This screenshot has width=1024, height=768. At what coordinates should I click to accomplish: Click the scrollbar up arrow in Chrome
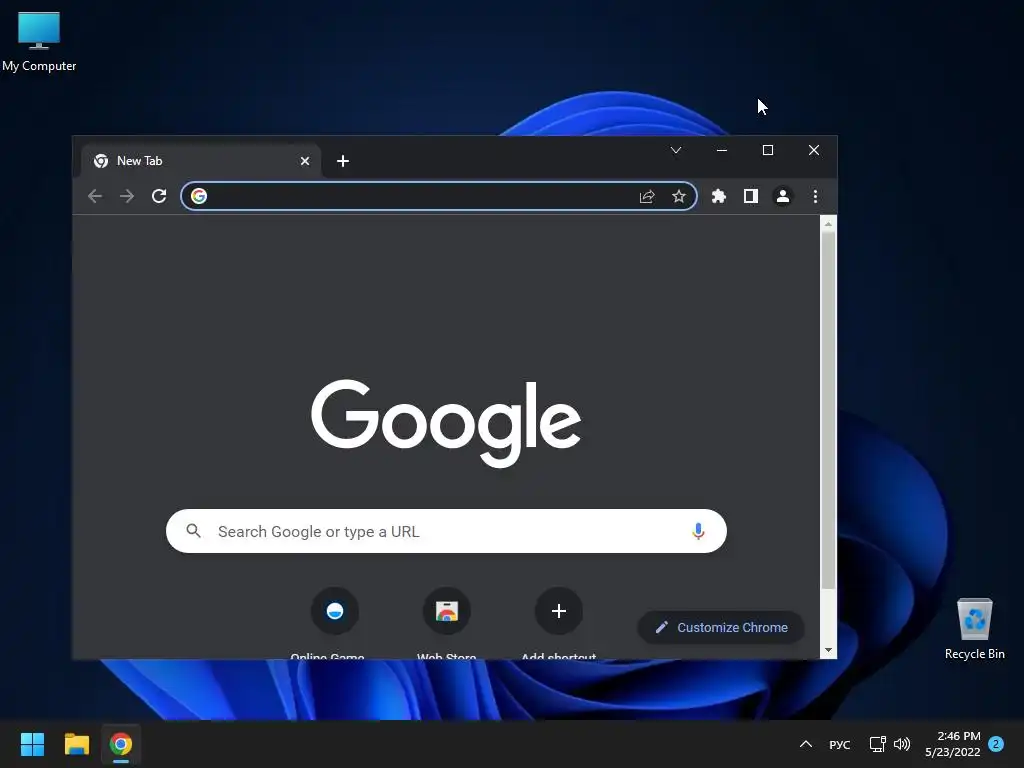(x=828, y=224)
